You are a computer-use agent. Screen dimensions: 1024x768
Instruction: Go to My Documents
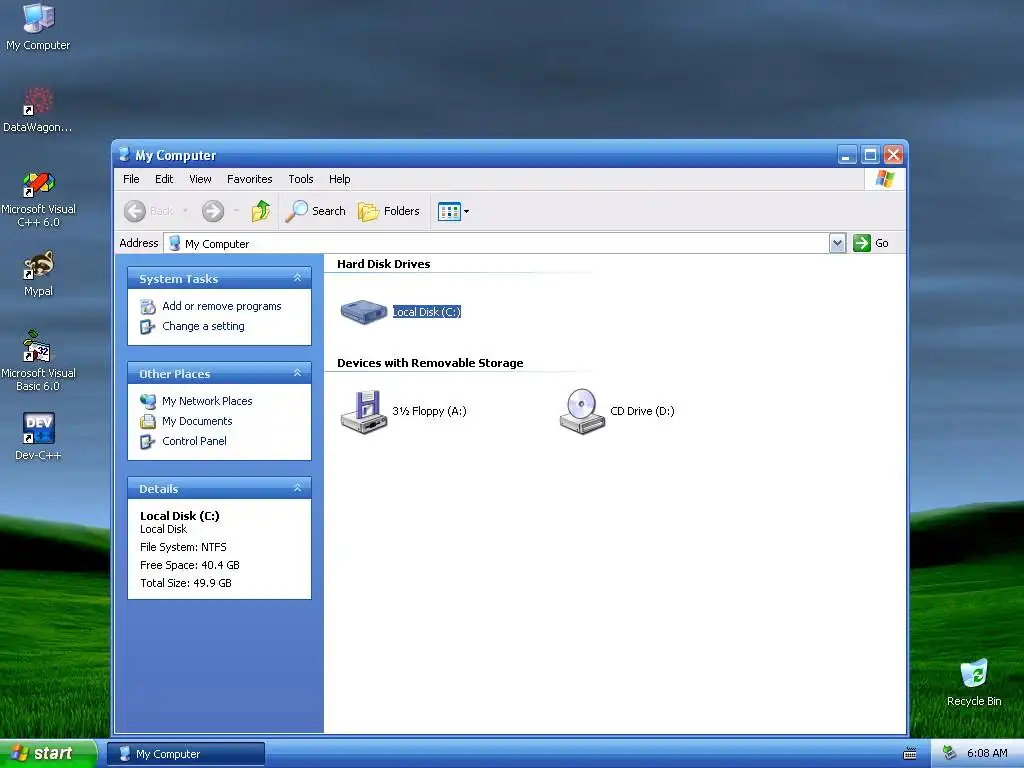point(197,421)
